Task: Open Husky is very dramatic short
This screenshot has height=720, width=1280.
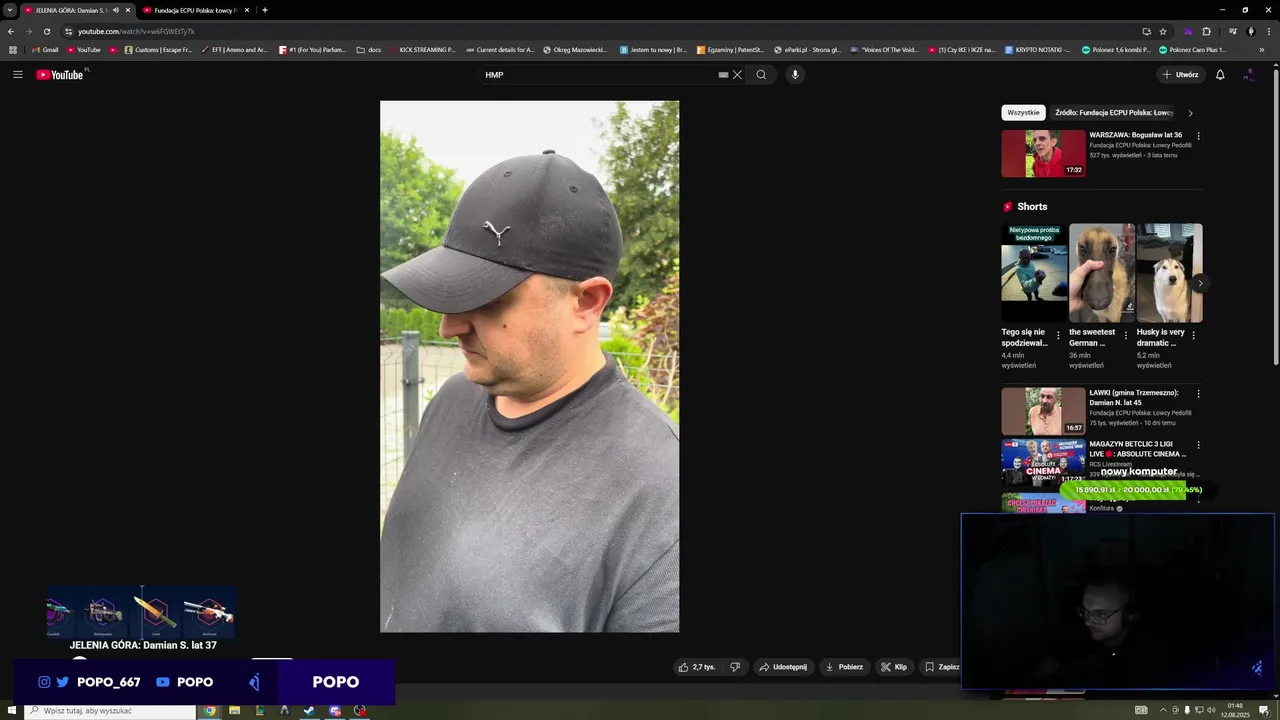Action: point(1169,272)
